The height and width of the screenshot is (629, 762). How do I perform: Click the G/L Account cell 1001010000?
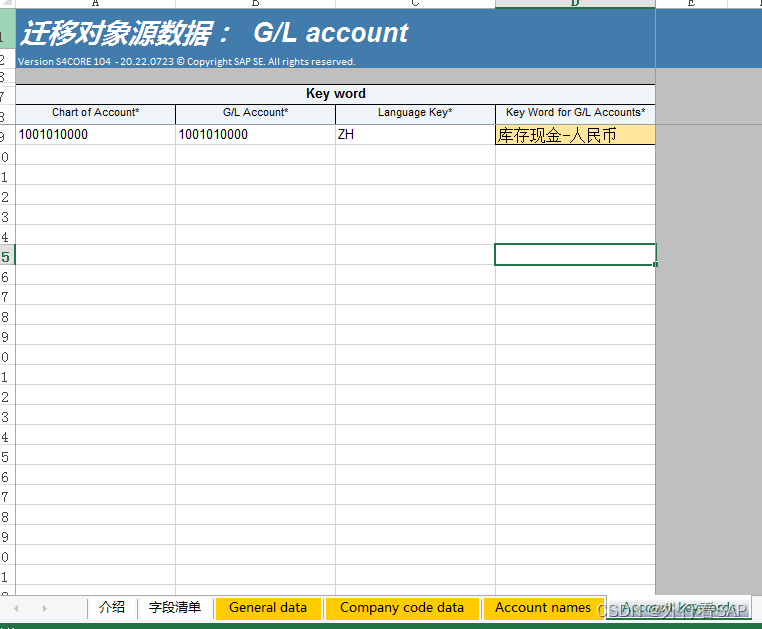pyautogui.click(x=255, y=135)
